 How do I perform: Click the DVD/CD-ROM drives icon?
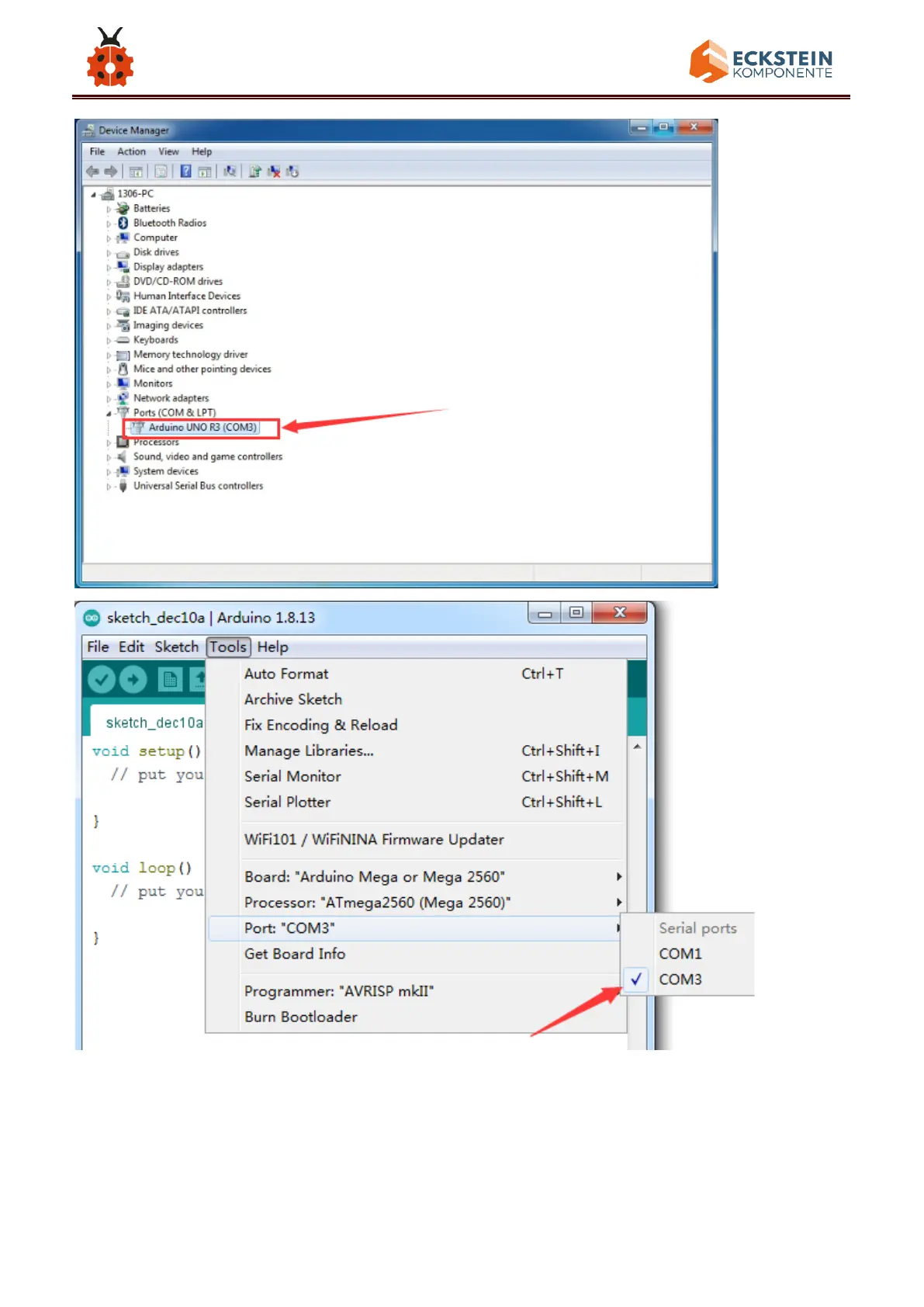tap(123, 281)
